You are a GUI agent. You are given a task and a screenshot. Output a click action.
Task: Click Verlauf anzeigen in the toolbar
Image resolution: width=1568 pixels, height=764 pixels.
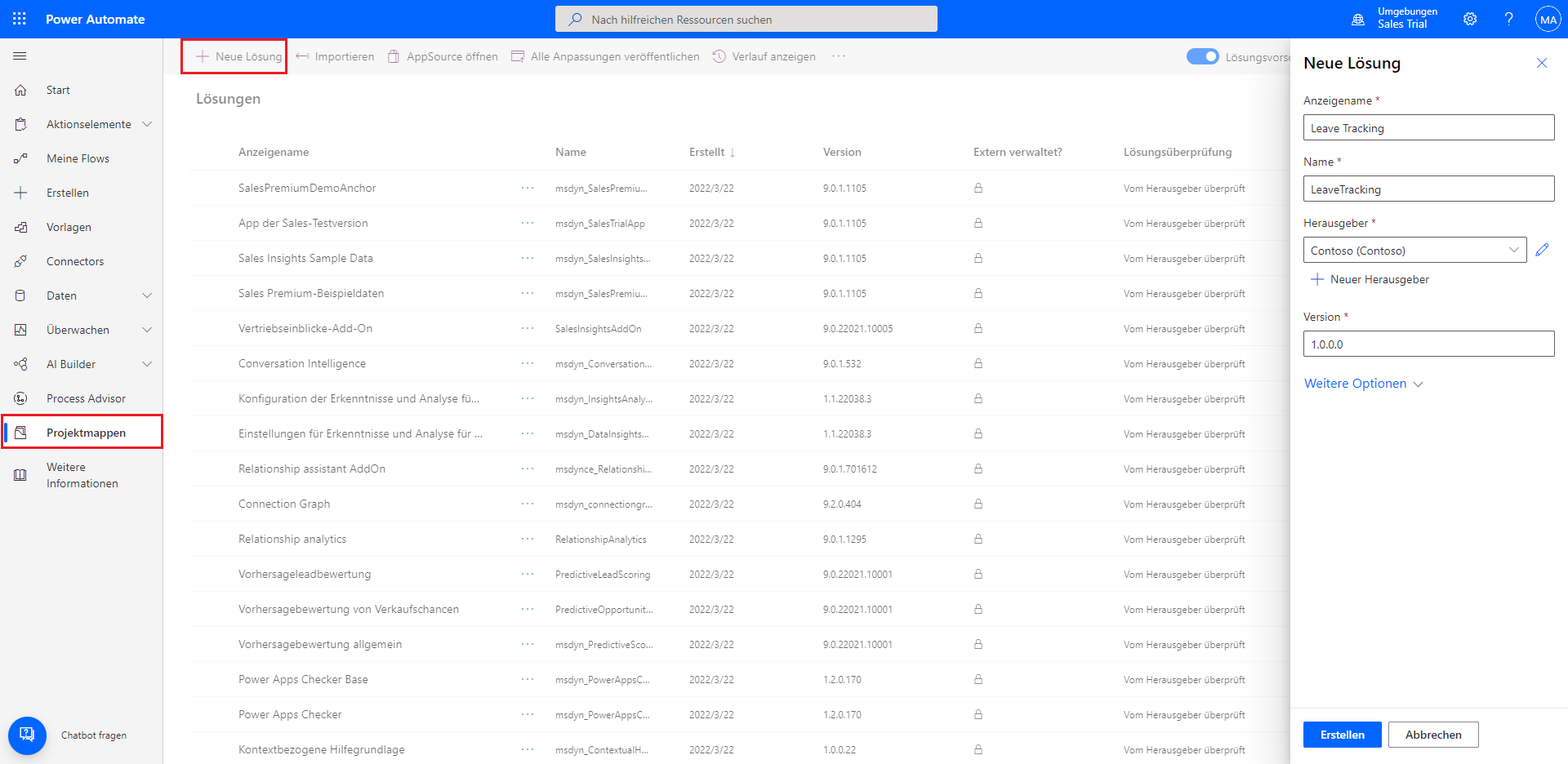click(x=764, y=56)
